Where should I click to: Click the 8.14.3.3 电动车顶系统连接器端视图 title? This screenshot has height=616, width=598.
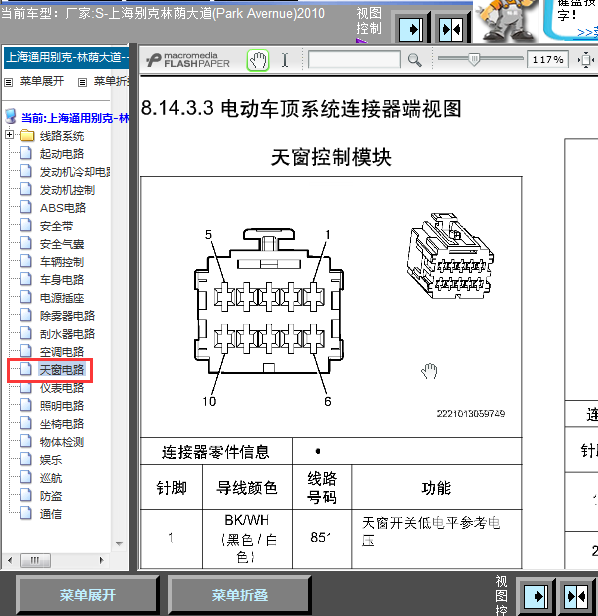pos(301,108)
